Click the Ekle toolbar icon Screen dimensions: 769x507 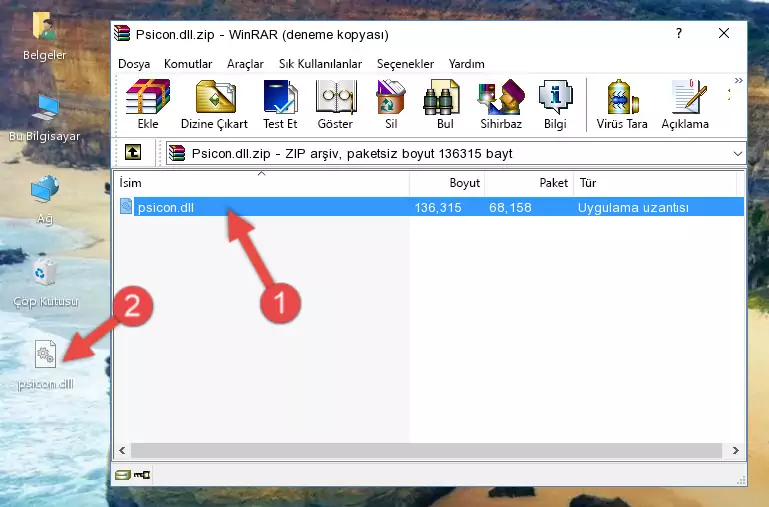tap(148, 104)
